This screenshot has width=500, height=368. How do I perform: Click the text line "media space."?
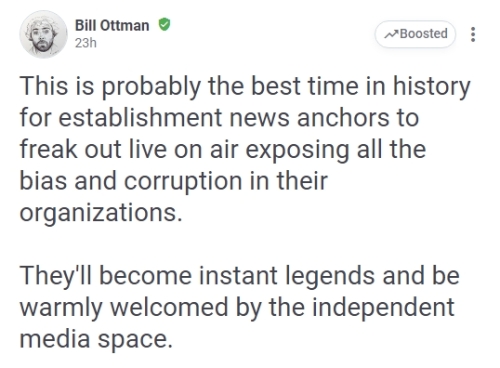pos(96,339)
